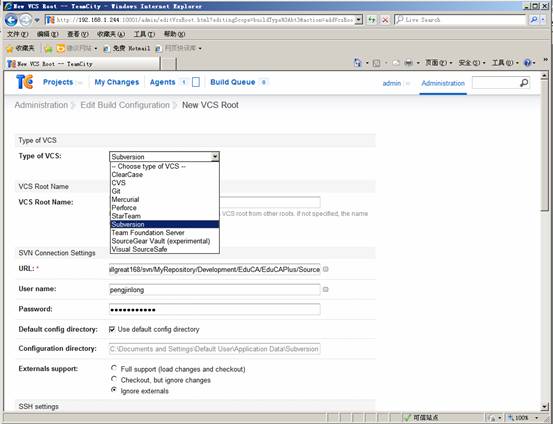The image size is (553, 424).
Task: Go to the Administration tab
Action: pos(443,83)
